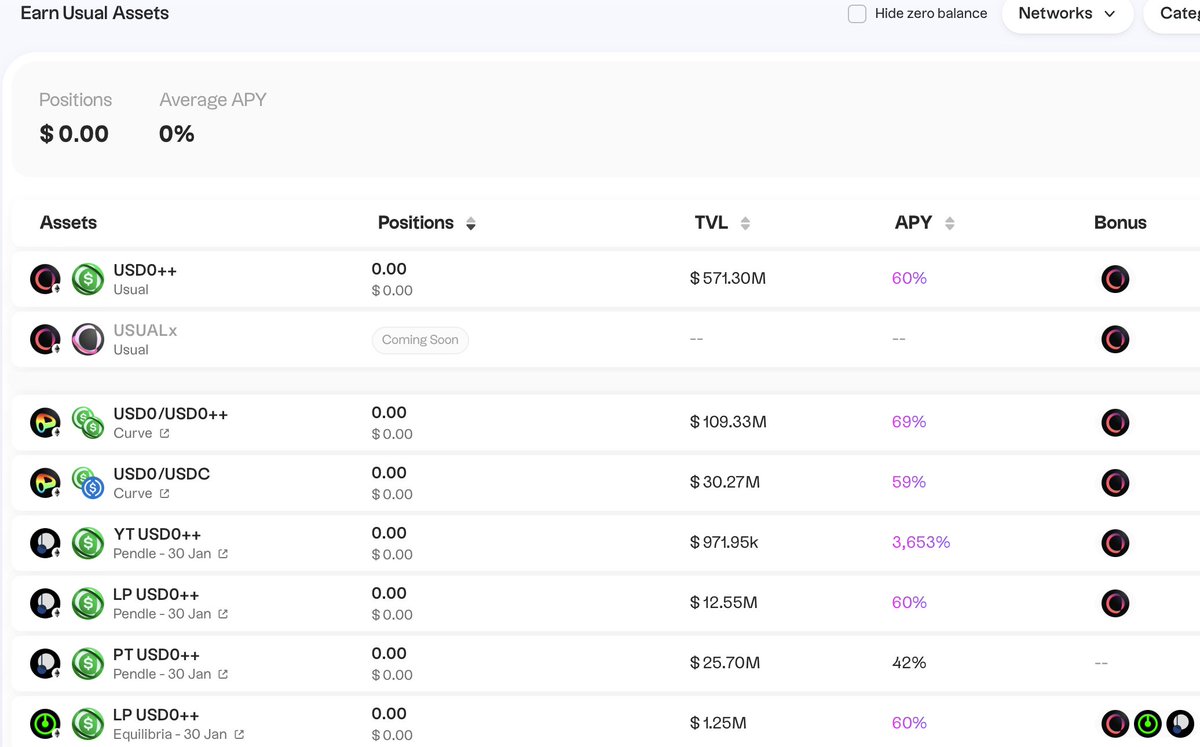1200x747 pixels.
Task: Click the $971.95k TVL value
Action: tap(724, 543)
